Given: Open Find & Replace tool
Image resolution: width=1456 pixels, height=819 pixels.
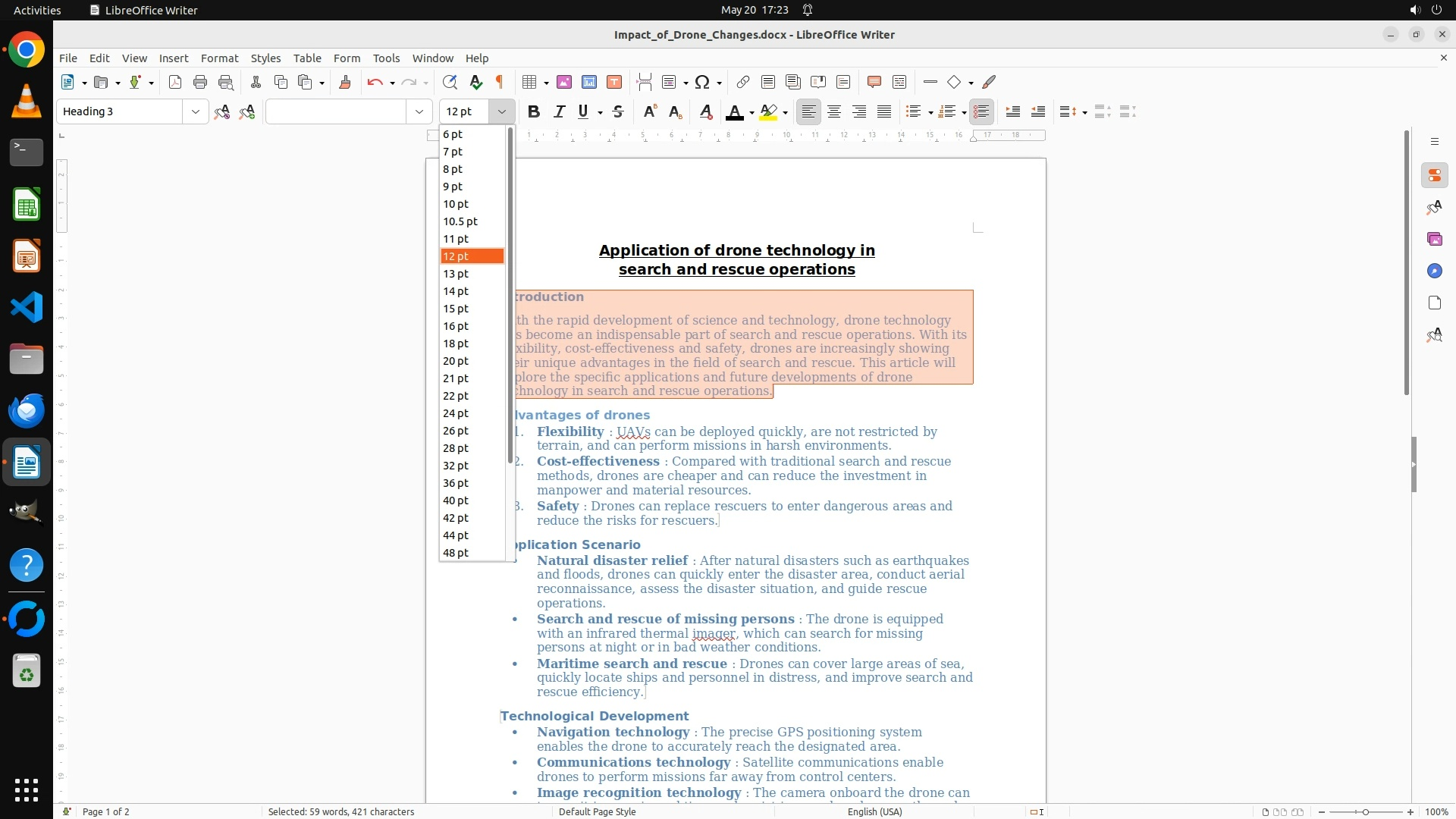Looking at the screenshot, I should [x=450, y=82].
